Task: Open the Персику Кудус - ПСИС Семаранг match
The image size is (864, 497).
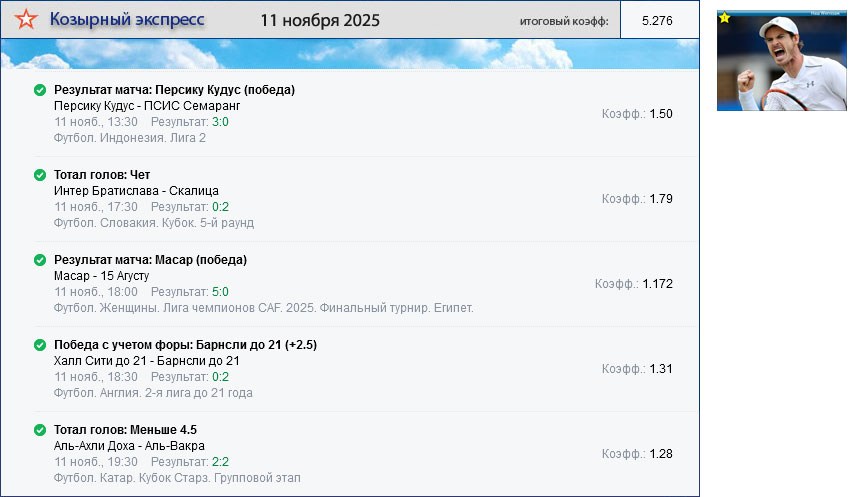Action: [x=147, y=106]
